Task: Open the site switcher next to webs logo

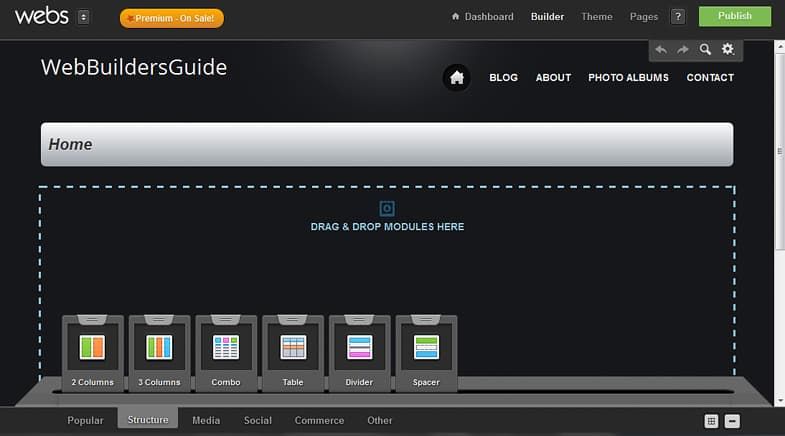Action: click(x=84, y=17)
